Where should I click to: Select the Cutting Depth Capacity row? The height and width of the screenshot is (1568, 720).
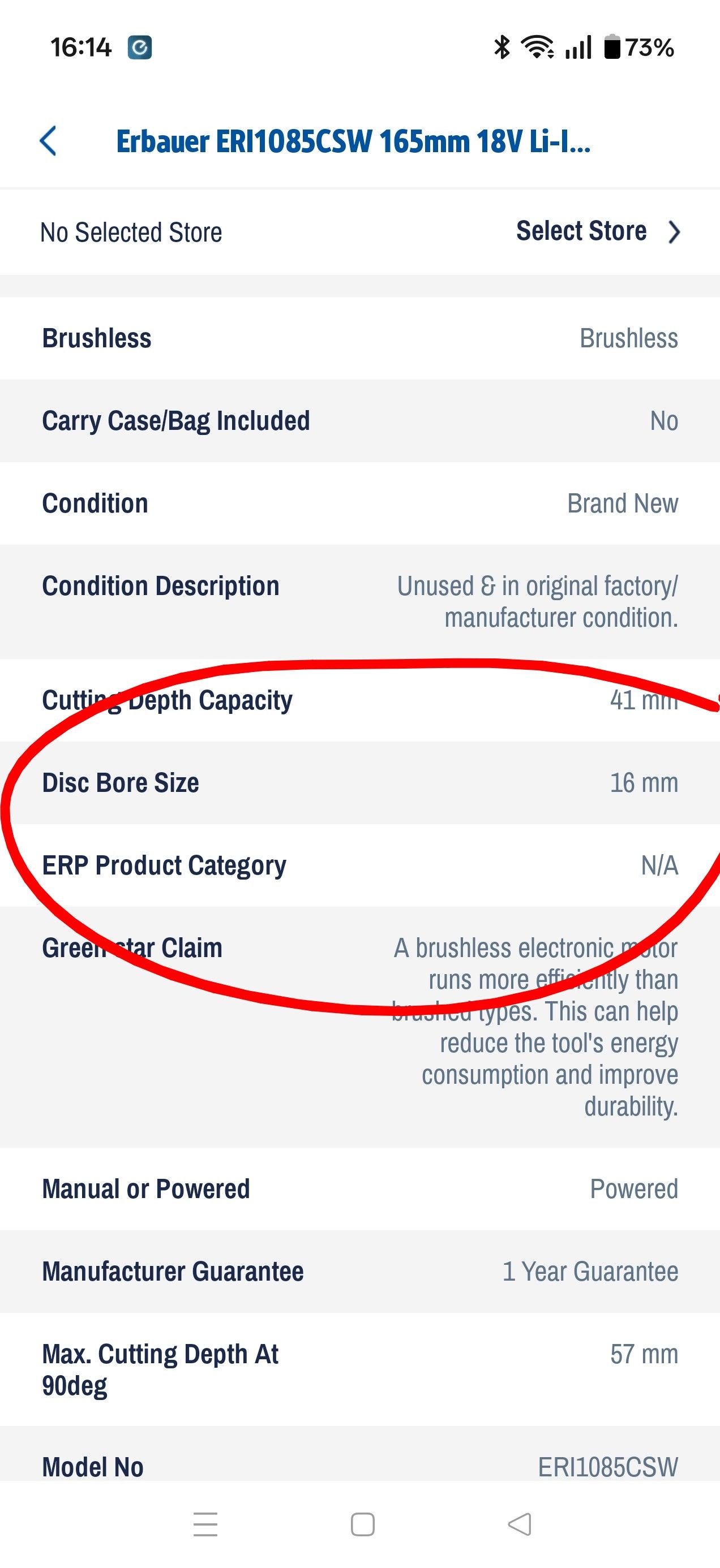click(359, 700)
